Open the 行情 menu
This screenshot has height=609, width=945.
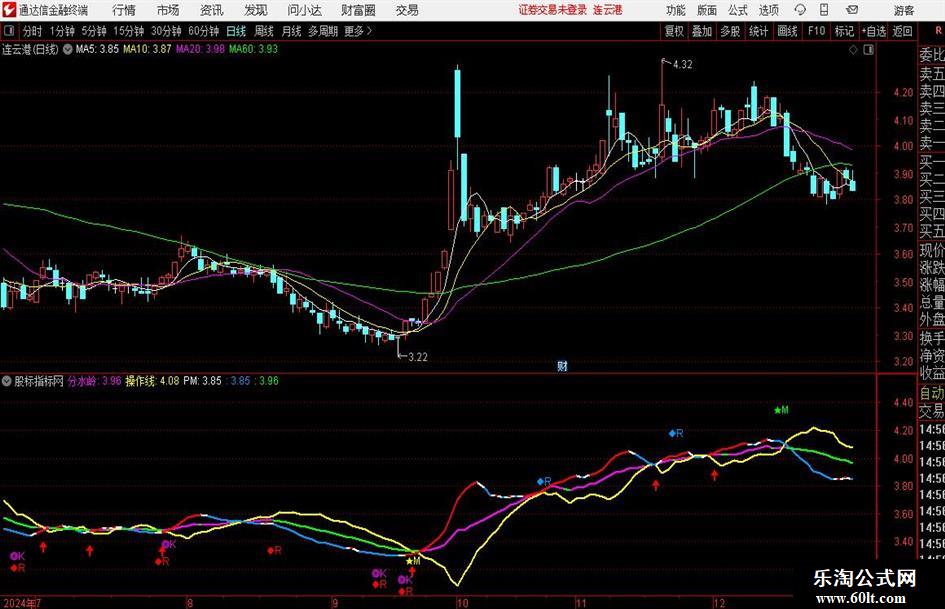pos(124,10)
